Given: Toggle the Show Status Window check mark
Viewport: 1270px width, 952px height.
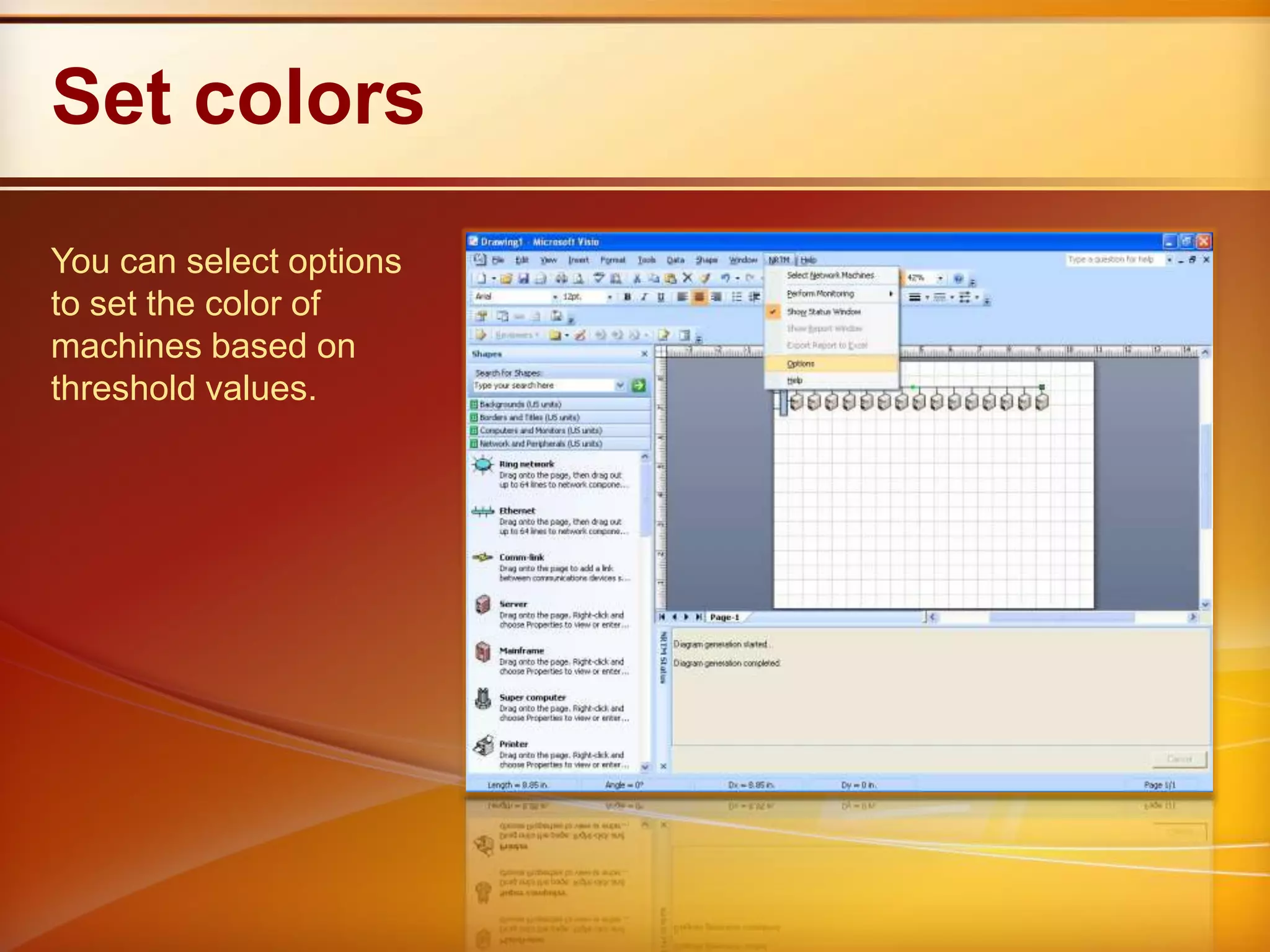Looking at the screenshot, I should click(x=773, y=312).
